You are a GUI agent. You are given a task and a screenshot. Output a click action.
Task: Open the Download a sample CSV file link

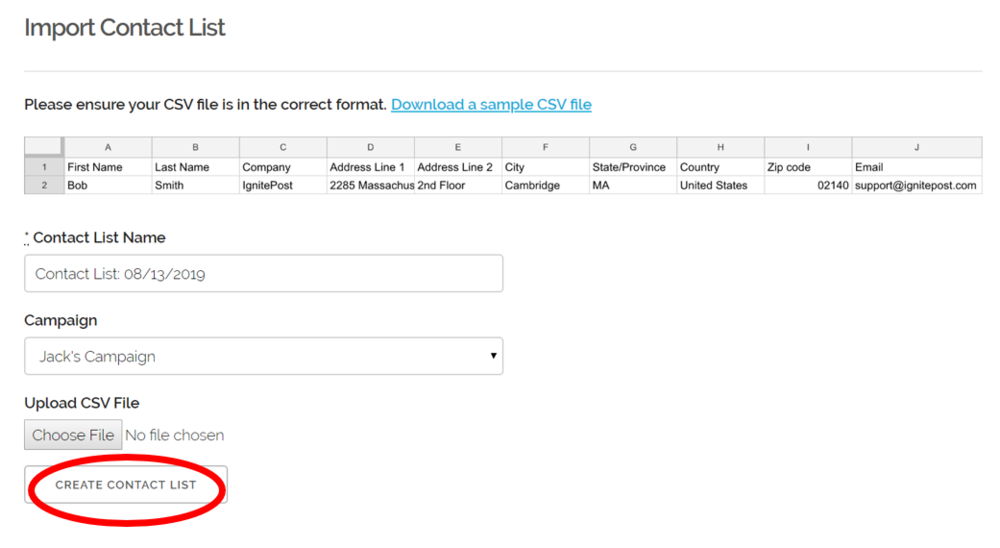491,105
